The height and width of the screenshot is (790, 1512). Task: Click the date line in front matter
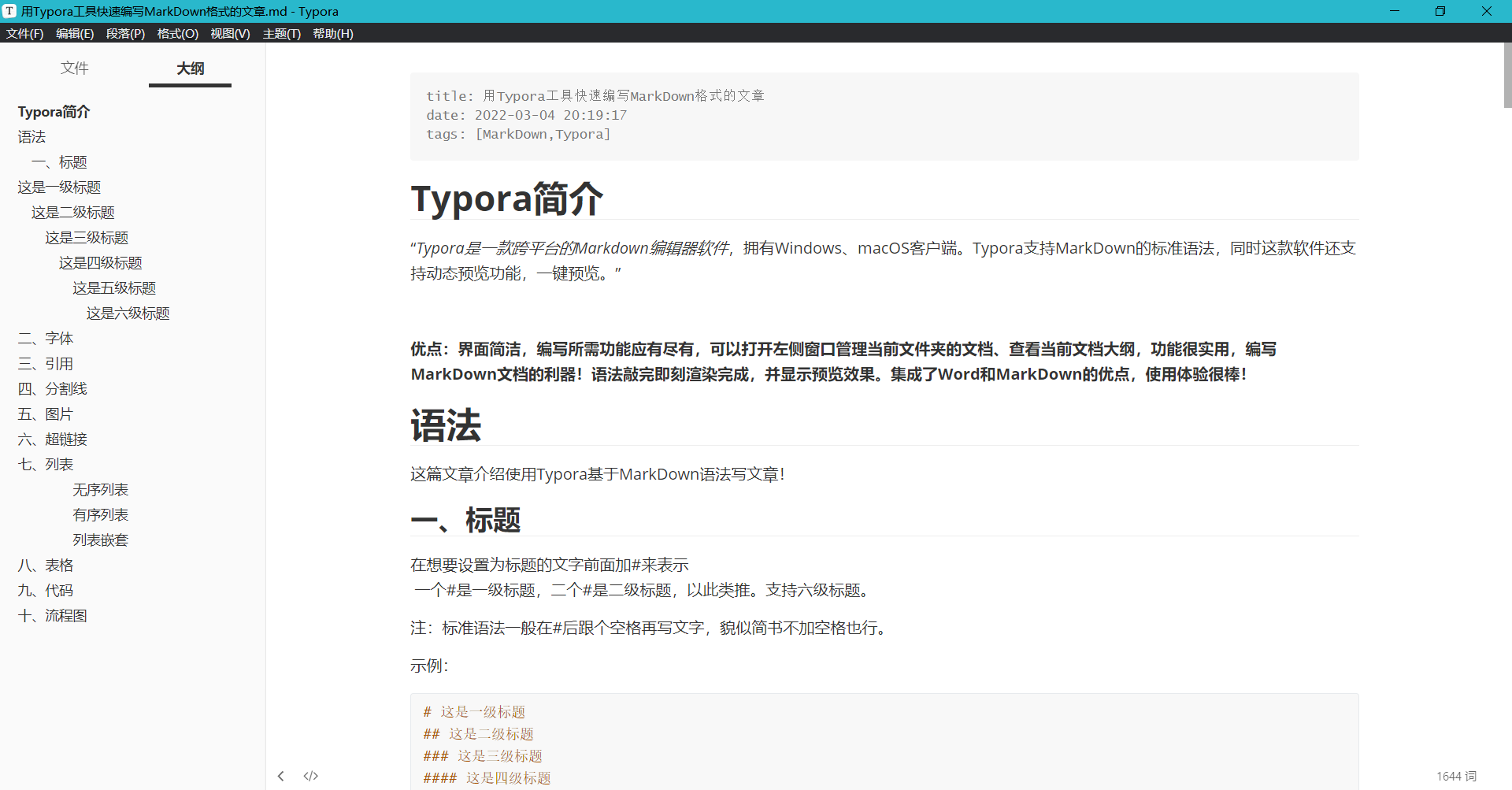pos(527,115)
